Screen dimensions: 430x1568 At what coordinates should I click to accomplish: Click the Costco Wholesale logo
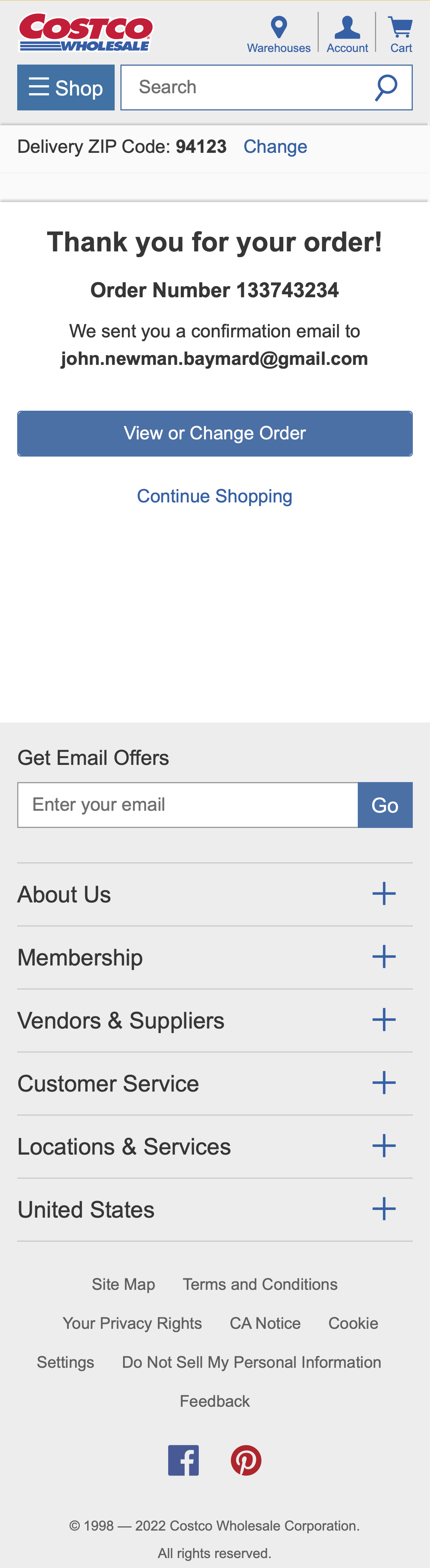85,33
